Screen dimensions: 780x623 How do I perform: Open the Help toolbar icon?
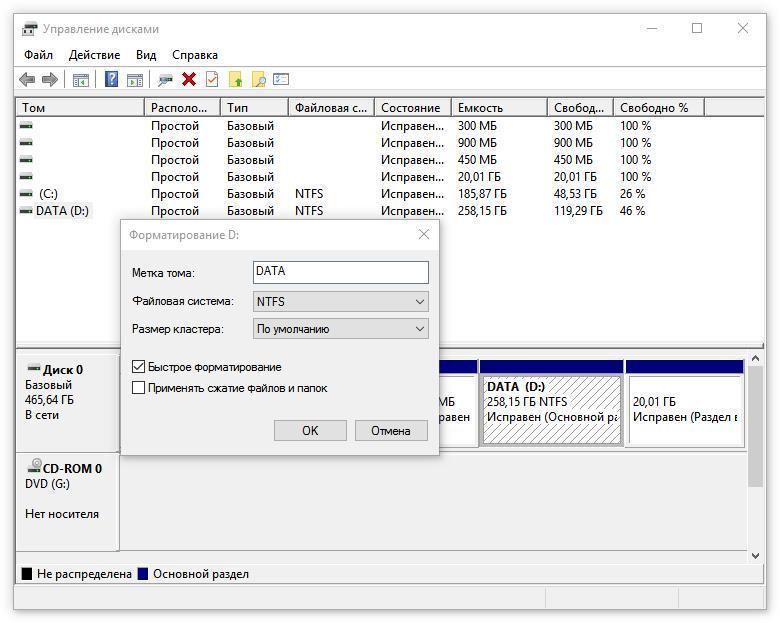coord(111,79)
